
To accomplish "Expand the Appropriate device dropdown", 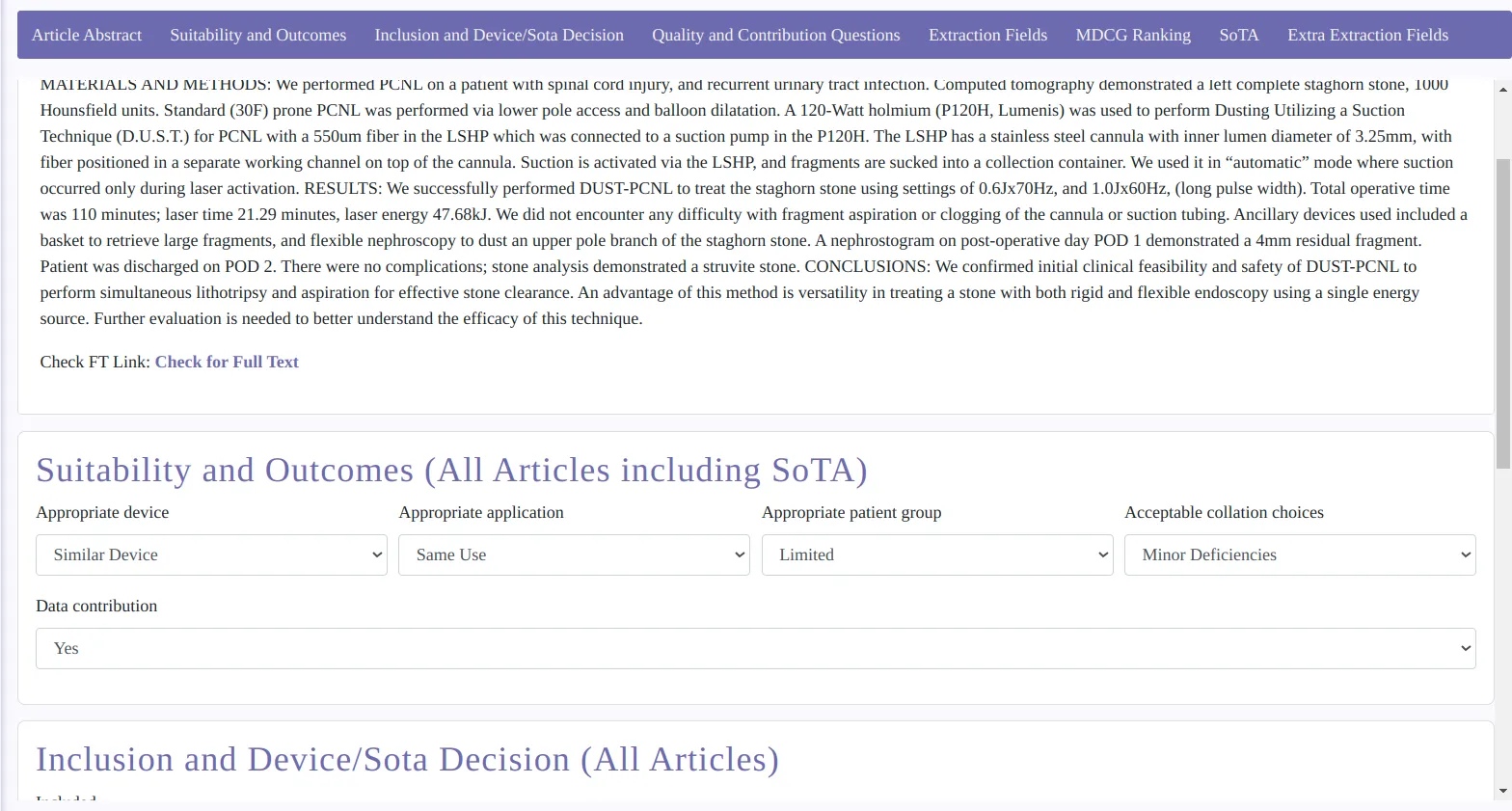I will click(211, 555).
